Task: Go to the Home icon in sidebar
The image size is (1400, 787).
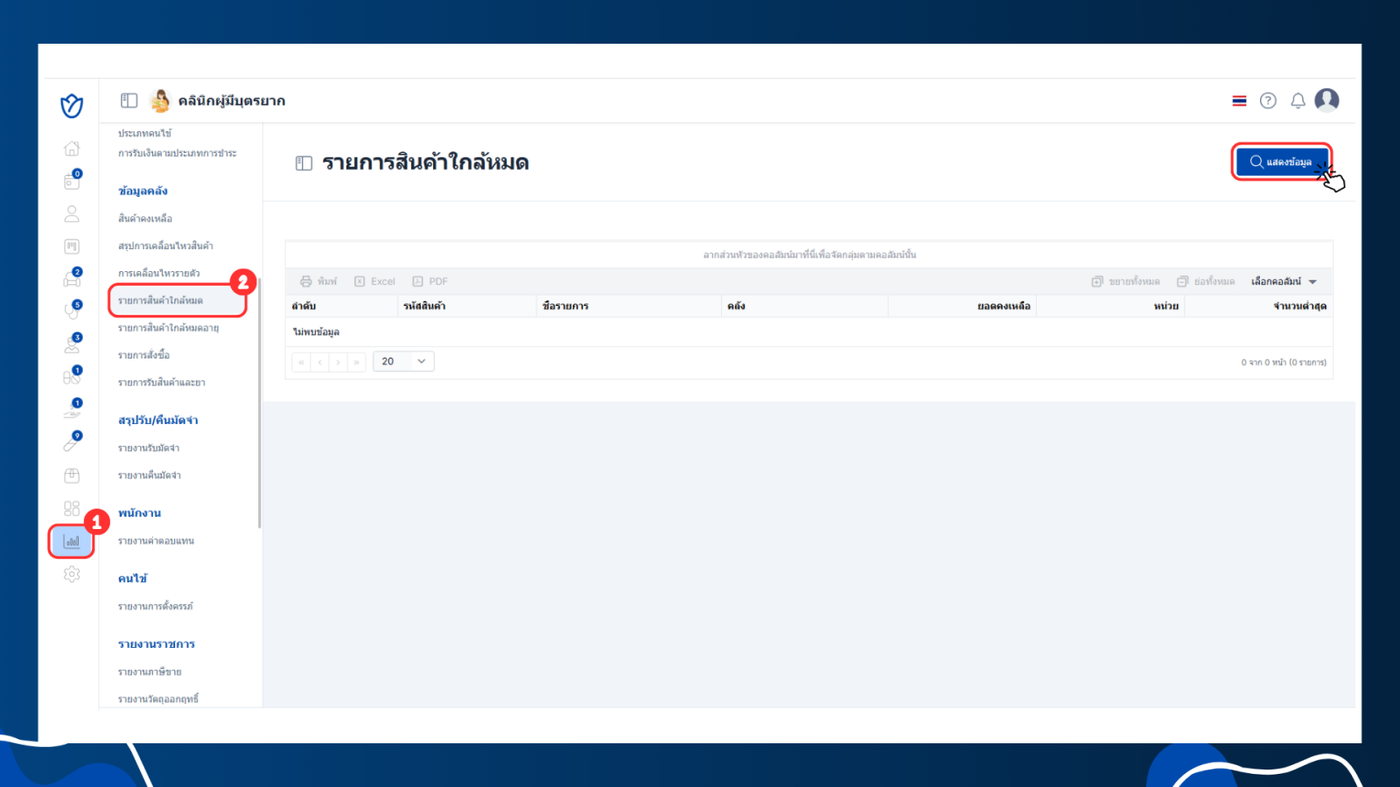Action: coord(72,149)
